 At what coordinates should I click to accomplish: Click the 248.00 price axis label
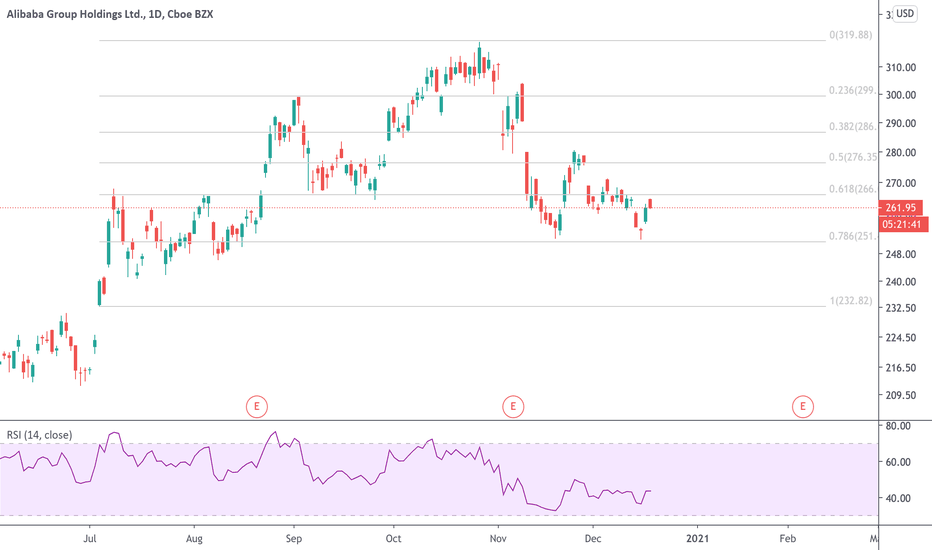(900, 254)
